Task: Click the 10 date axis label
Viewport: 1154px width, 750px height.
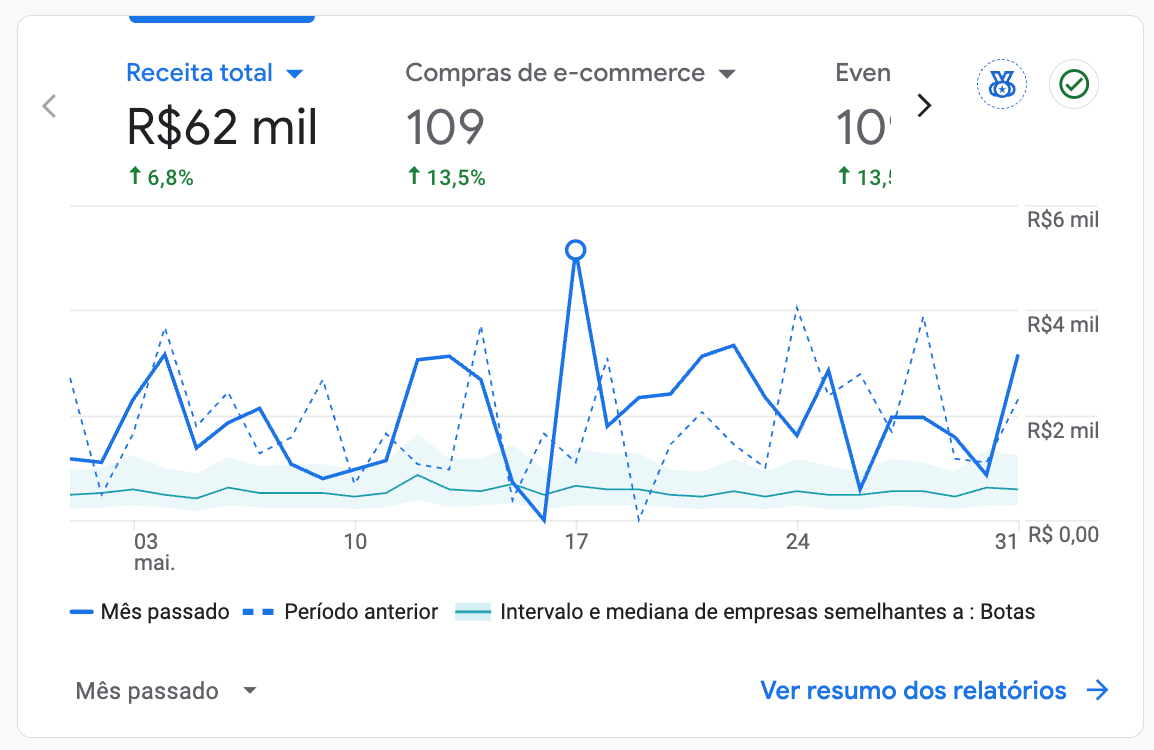Action: pyautogui.click(x=355, y=542)
